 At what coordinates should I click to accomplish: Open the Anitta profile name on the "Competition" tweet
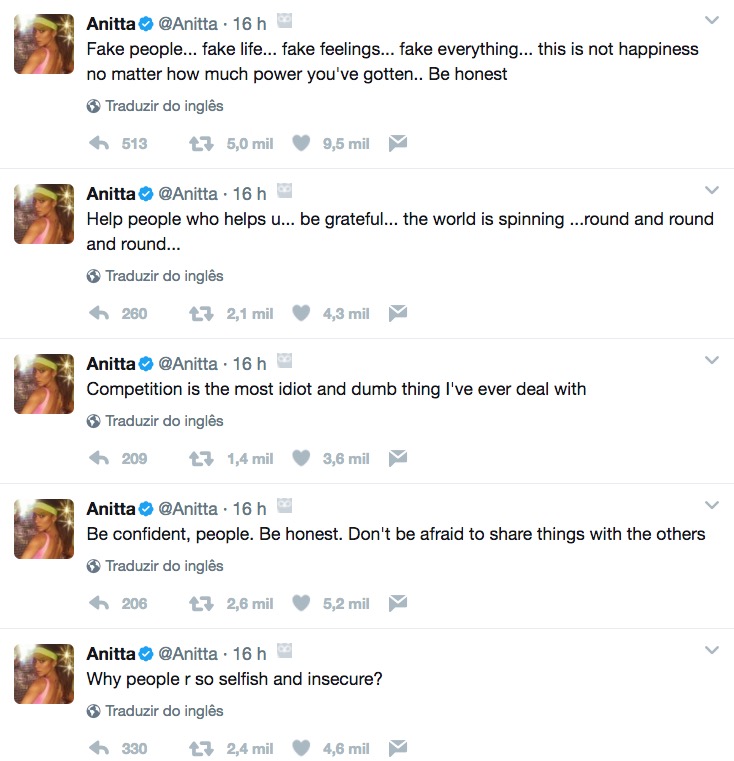coord(111,364)
